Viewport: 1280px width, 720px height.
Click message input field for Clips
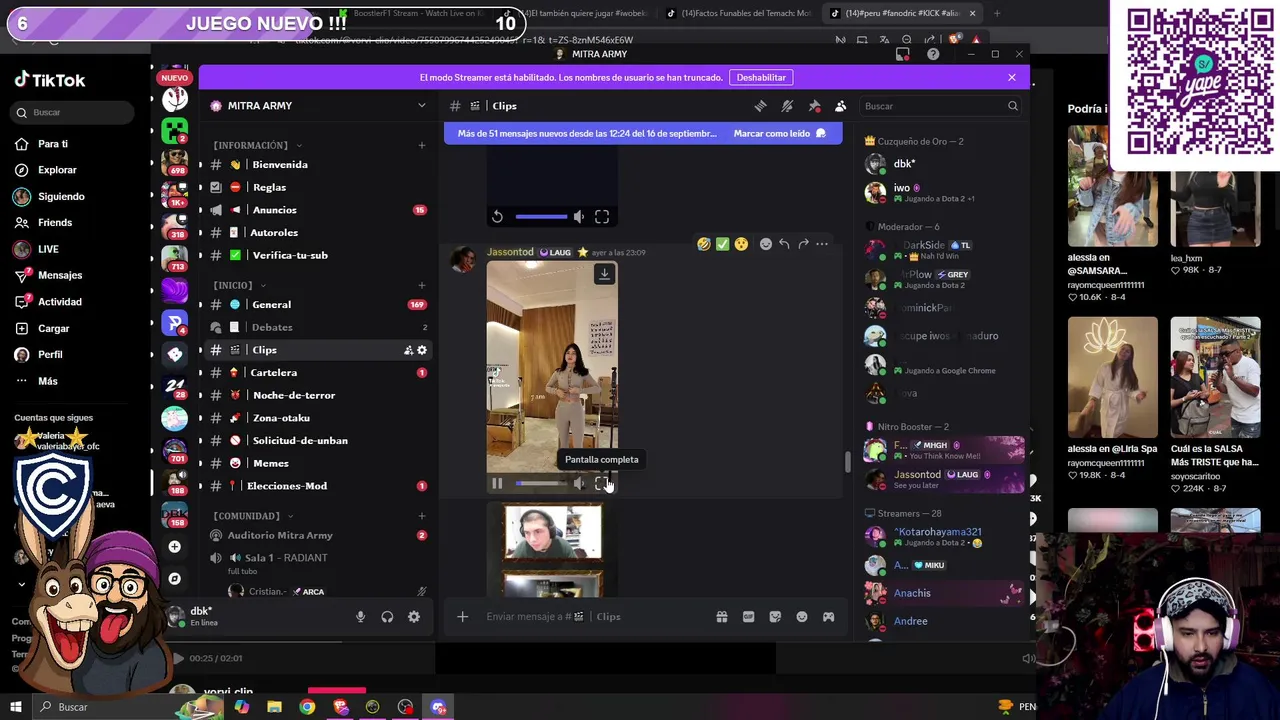[595, 617]
